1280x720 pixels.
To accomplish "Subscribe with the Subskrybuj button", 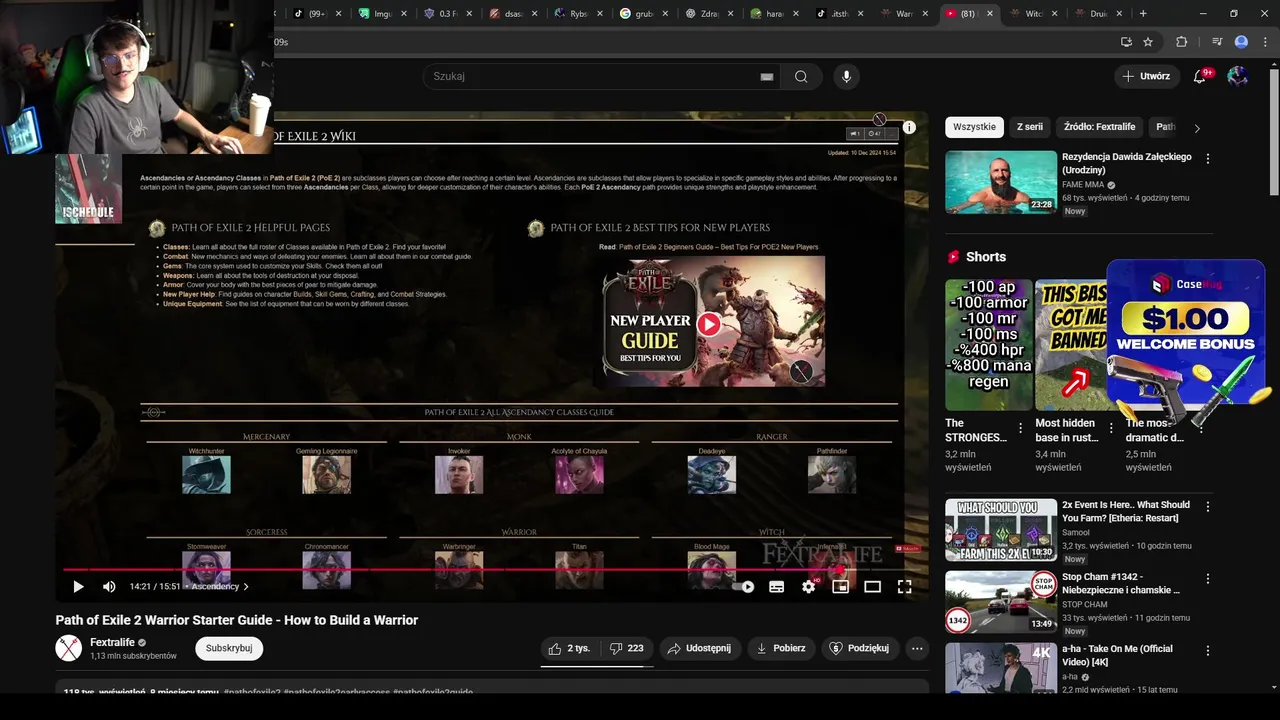I will click(229, 648).
